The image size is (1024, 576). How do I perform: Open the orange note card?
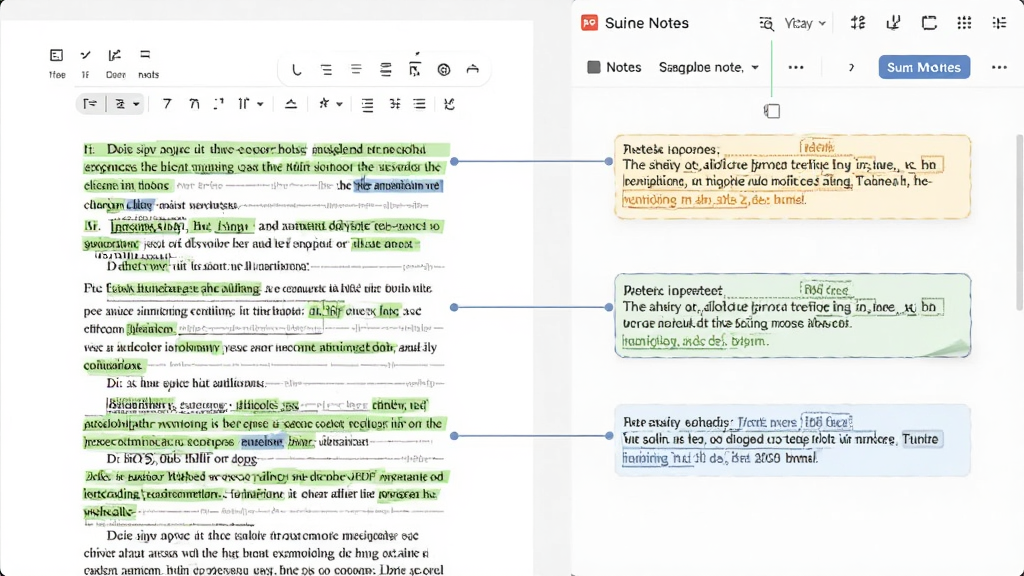click(x=792, y=176)
